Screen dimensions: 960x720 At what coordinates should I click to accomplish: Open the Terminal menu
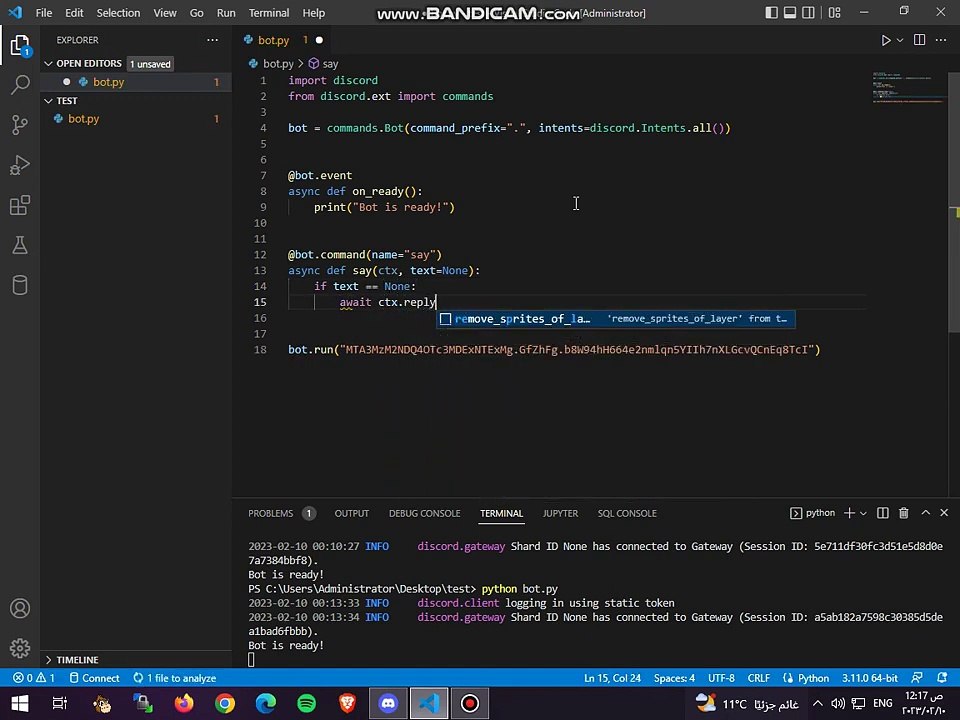click(x=269, y=13)
